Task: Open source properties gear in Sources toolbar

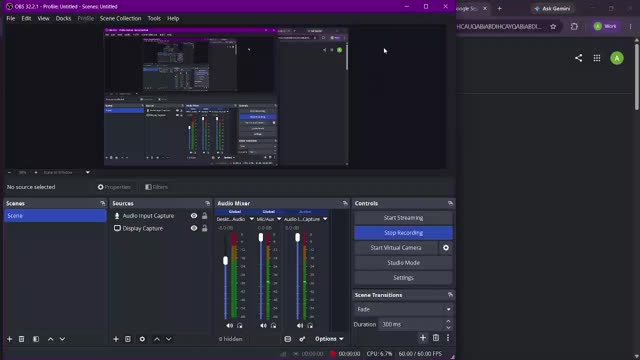Action: click(142, 339)
